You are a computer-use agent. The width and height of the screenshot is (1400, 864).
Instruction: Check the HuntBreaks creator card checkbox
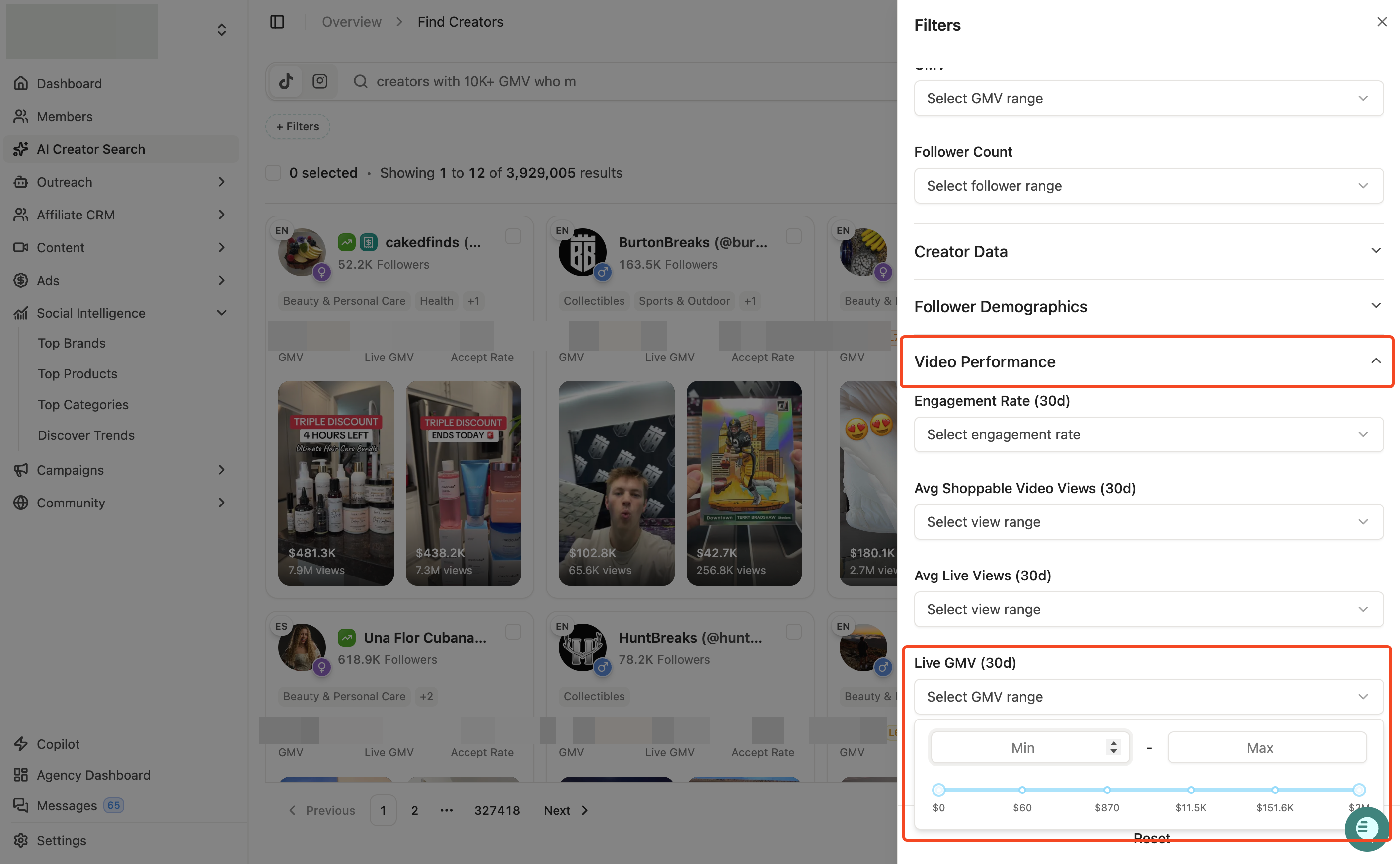[793, 632]
